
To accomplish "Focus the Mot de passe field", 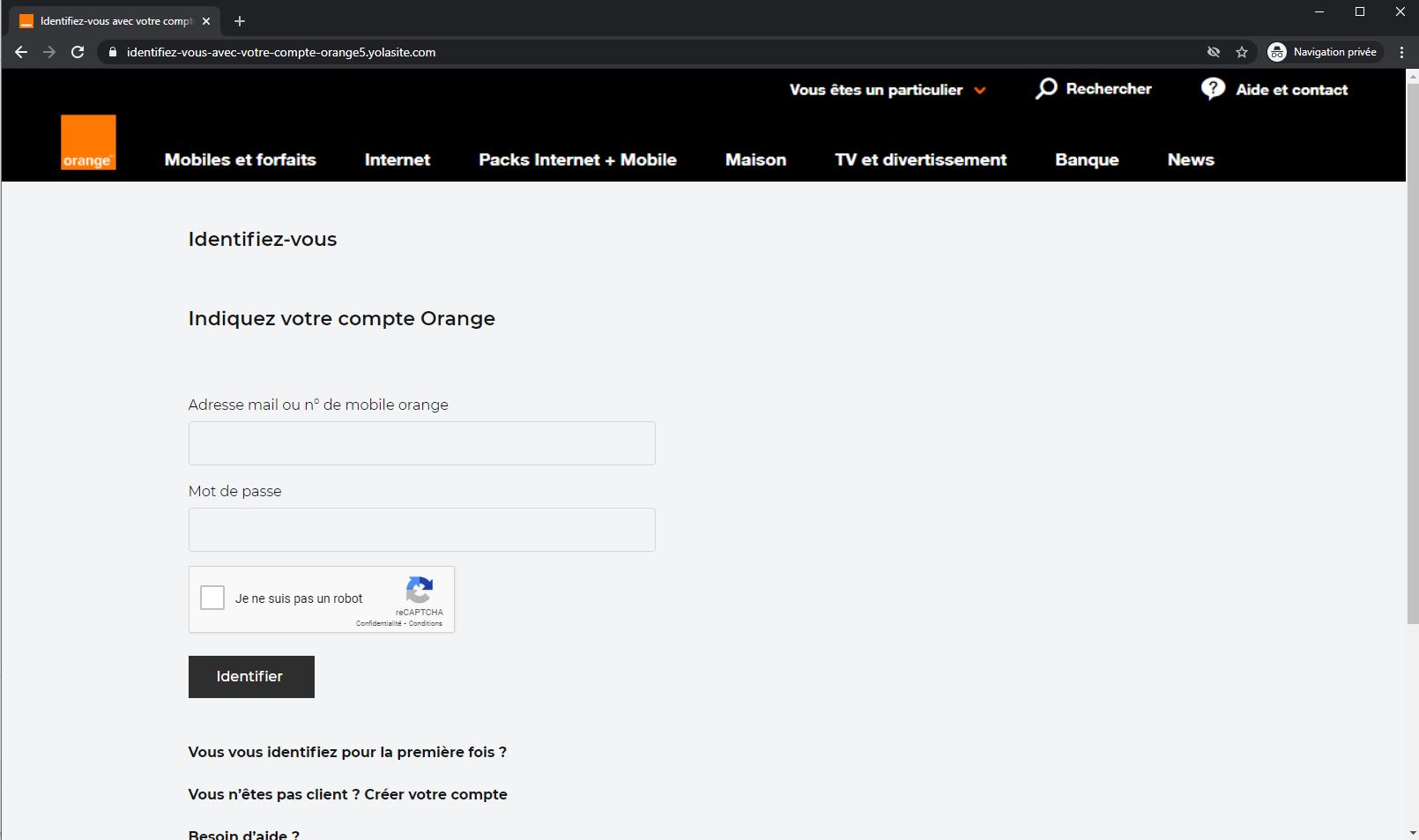I will point(422,530).
